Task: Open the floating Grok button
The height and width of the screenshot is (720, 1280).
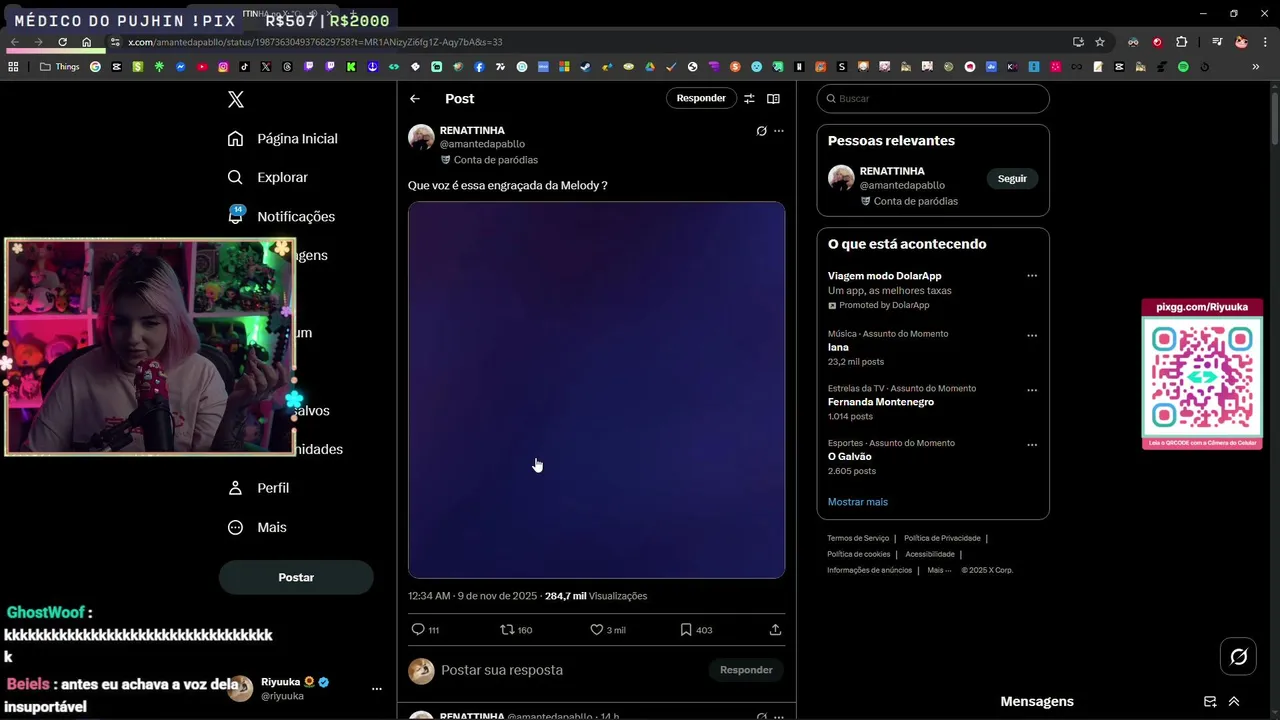Action: pyautogui.click(x=1239, y=657)
